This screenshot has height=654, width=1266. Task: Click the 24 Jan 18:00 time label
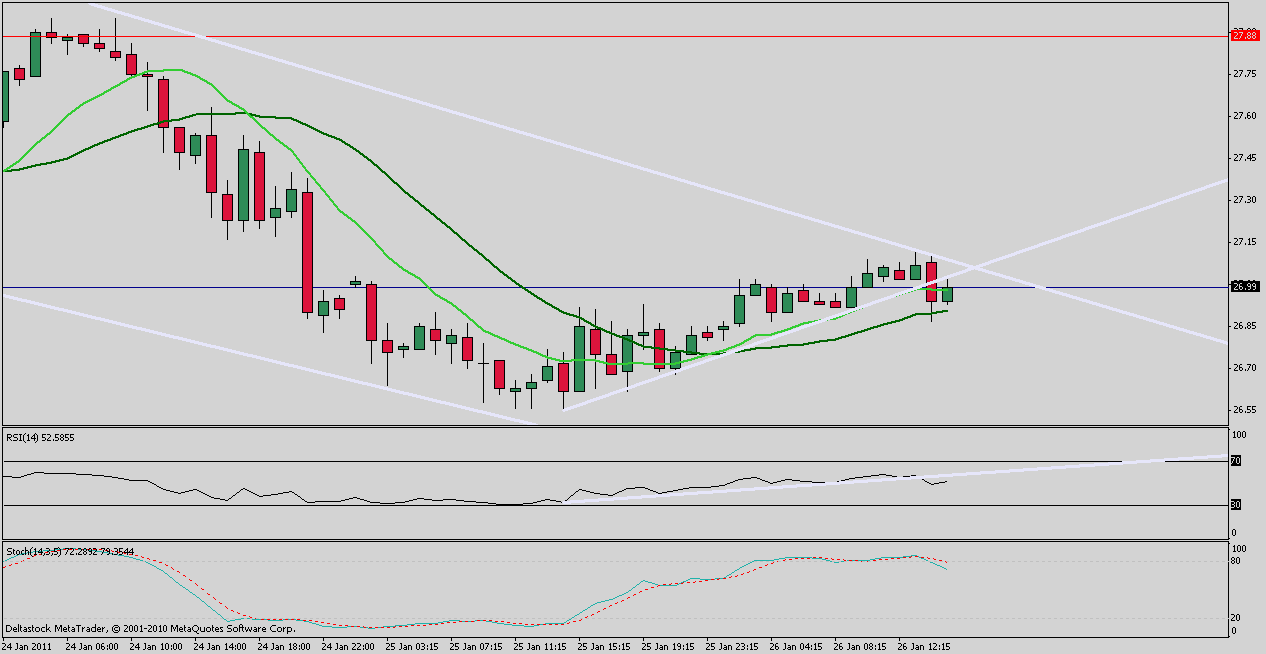[x=285, y=647]
